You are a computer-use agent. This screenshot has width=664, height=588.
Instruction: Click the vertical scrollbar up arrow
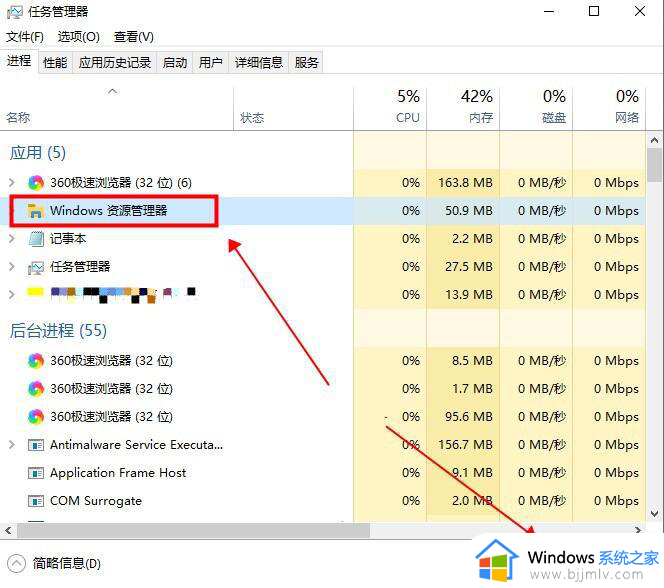654,140
